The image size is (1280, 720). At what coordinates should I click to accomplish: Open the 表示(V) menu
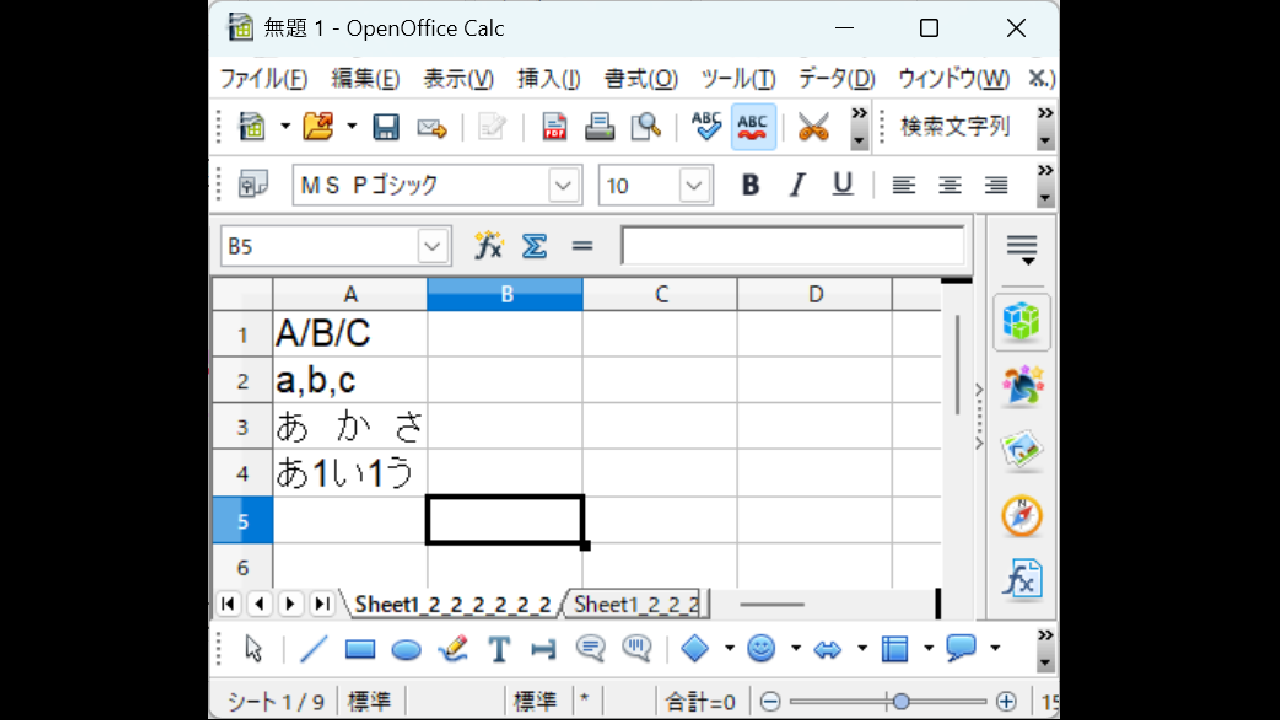458,79
